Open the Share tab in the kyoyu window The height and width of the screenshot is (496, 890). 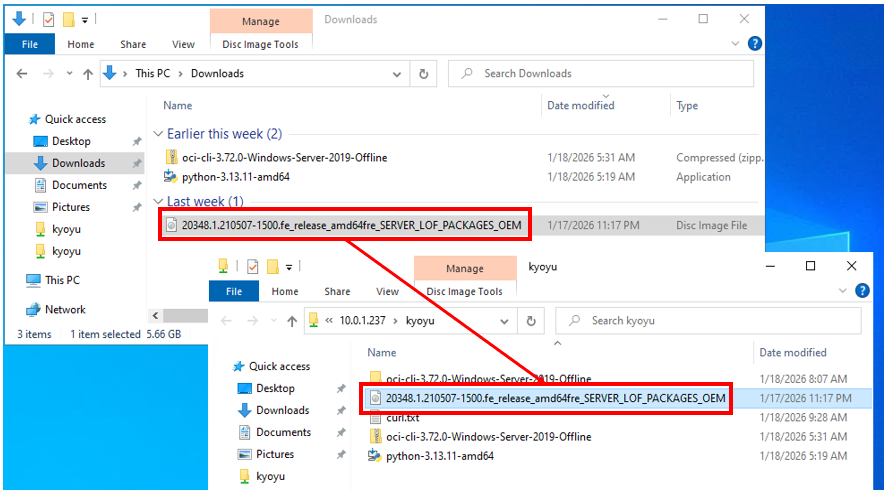point(337,291)
